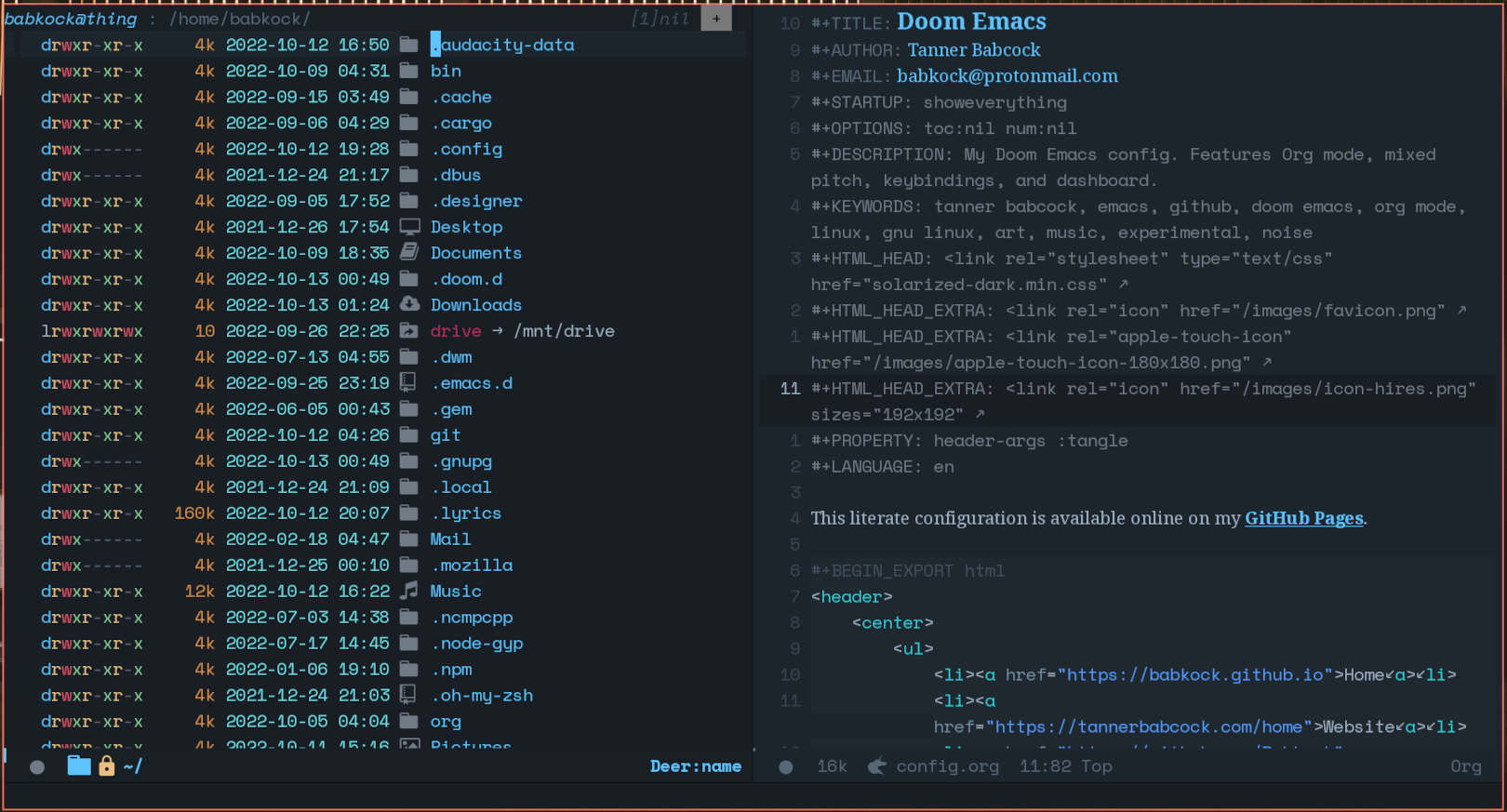Viewport: 1507px width, 812px height.
Task: Click the circle state indicator in left modeline
Action: (37, 767)
